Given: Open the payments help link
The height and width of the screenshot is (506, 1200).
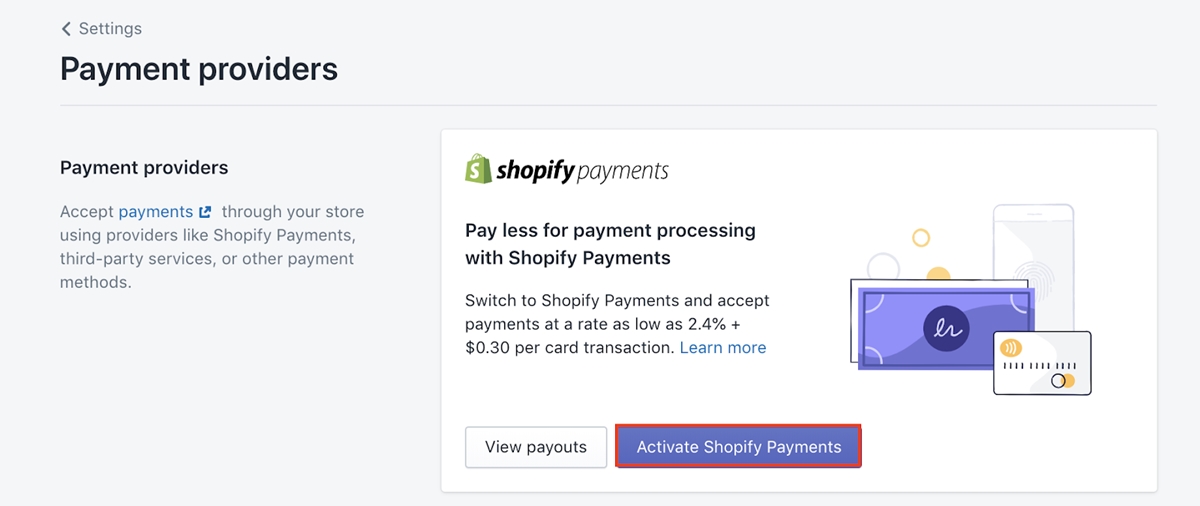Looking at the screenshot, I should point(156,212).
